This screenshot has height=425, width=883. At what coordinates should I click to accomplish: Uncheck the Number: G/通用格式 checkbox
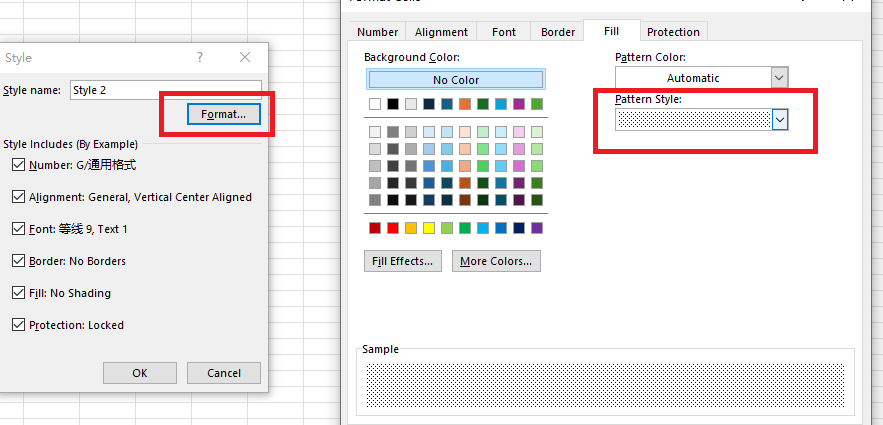19,165
